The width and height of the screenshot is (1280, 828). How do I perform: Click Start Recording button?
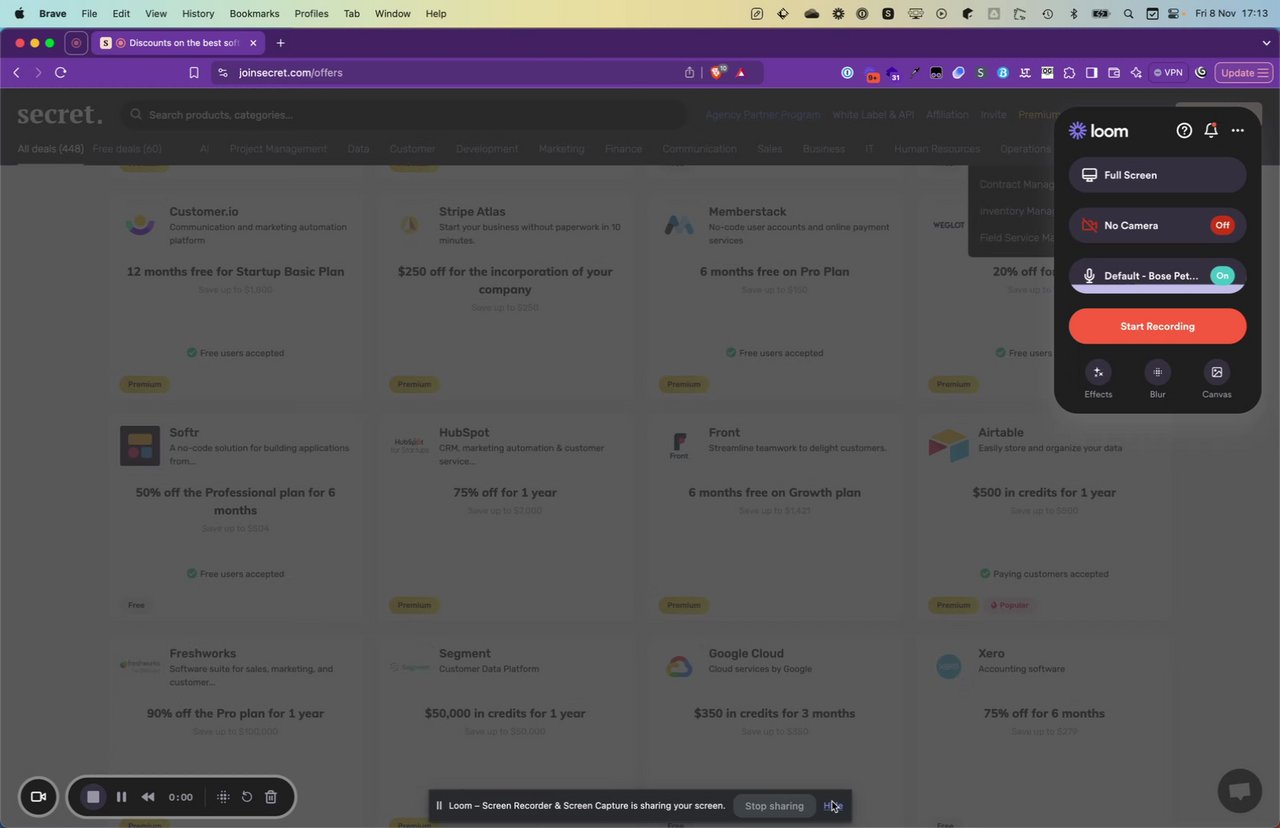coord(1157,326)
